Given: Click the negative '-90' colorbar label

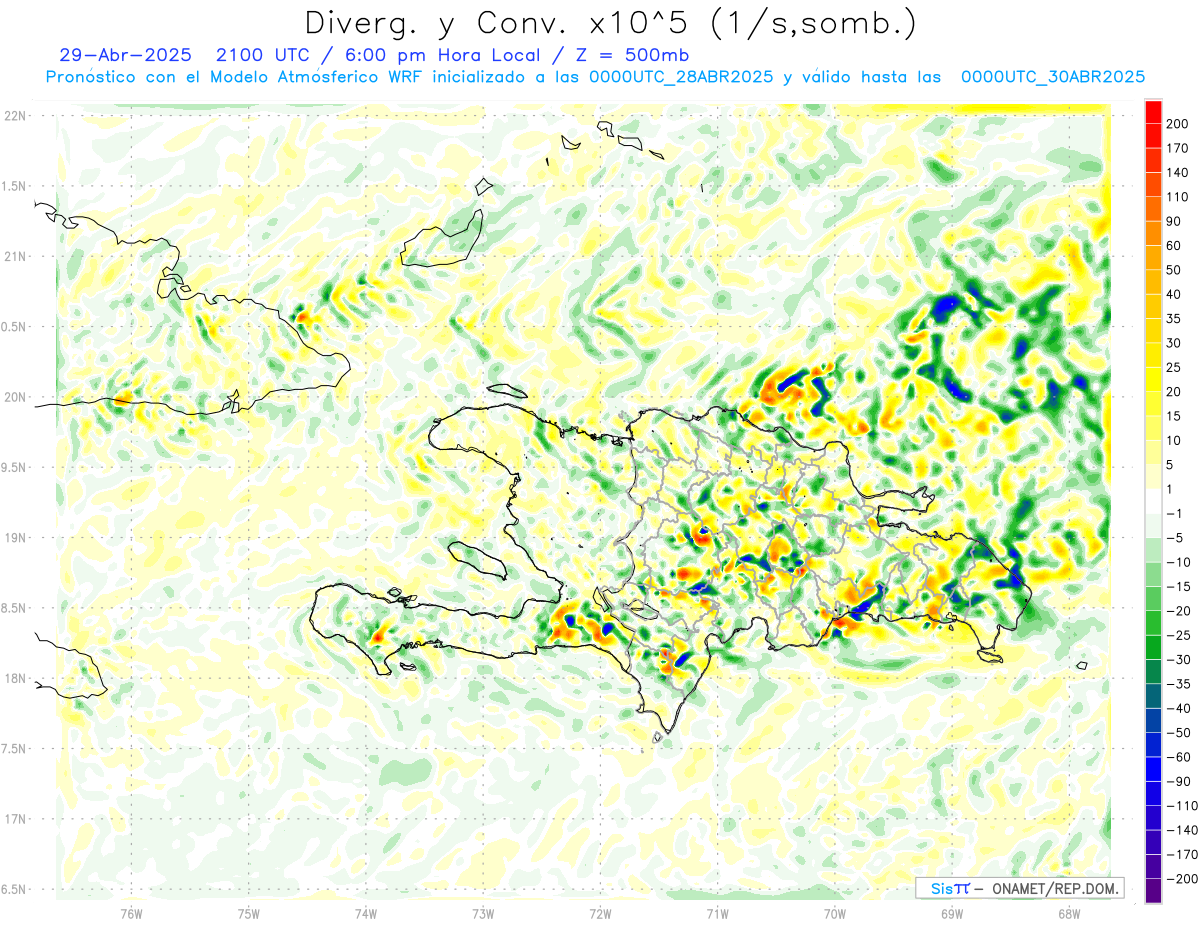Looking at the screenshot, I should [x=1178, y=781].
